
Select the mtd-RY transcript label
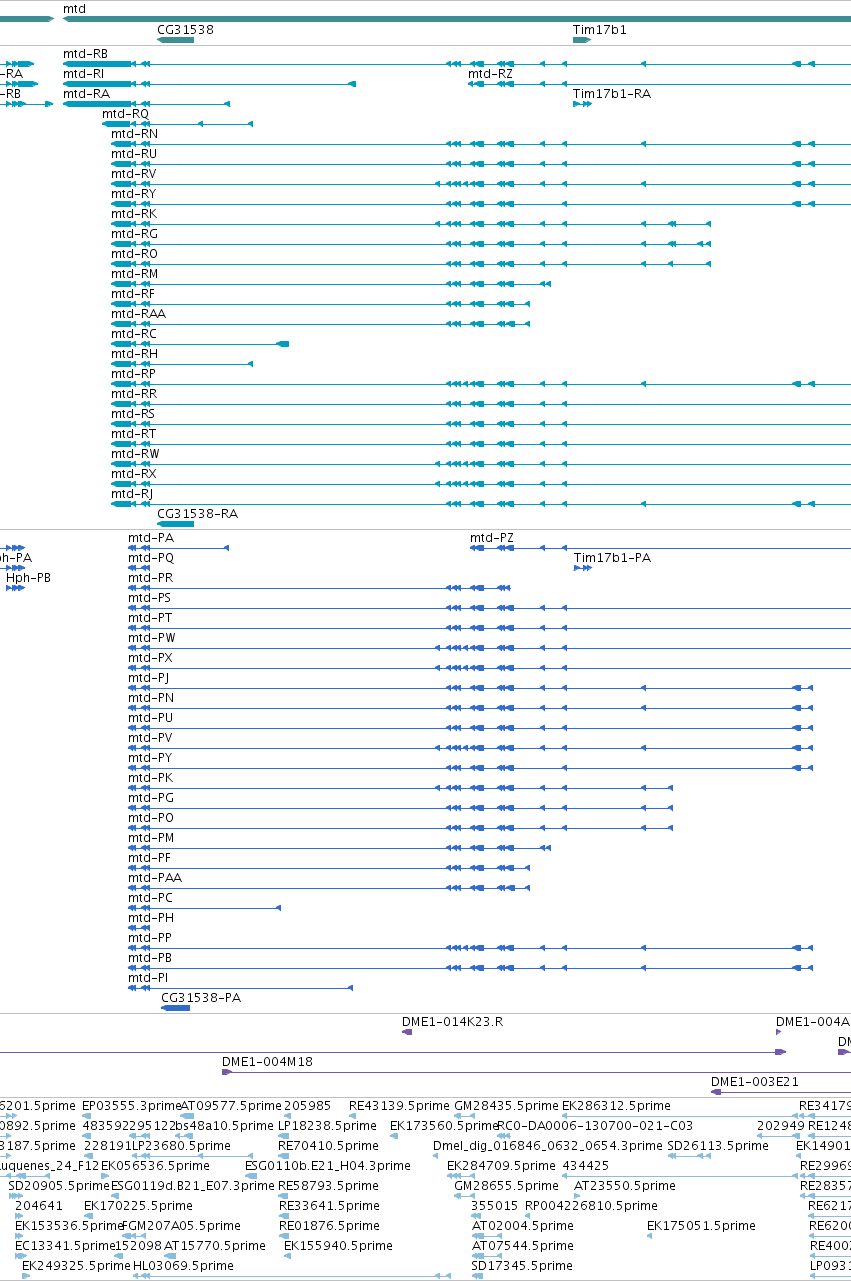point(134,194)
